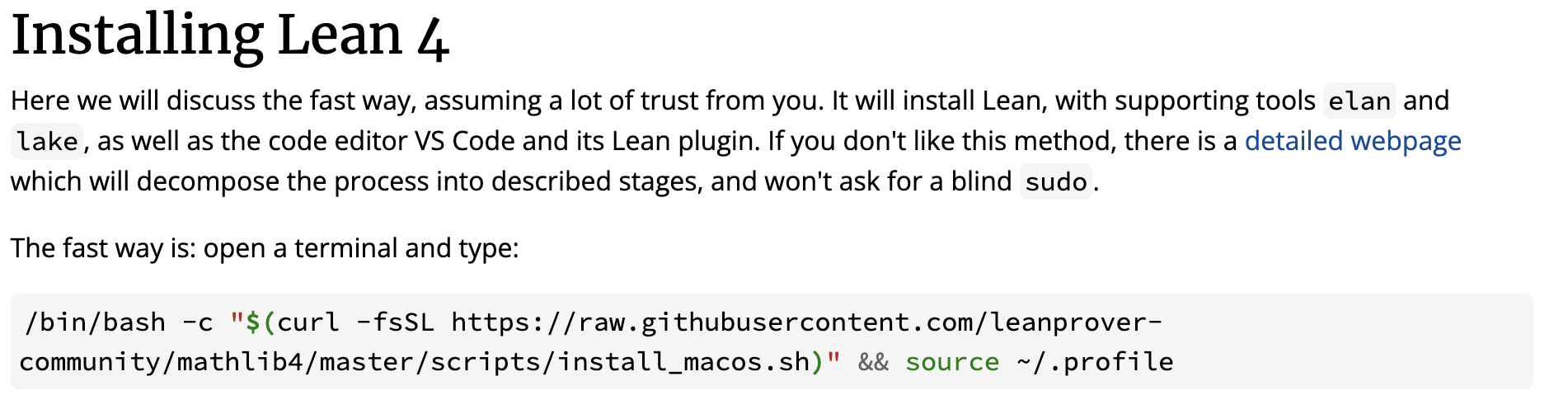The image size is (1568, 414).
Task: Click the inline code "sudo"
Action: (x=1056, y=181)
